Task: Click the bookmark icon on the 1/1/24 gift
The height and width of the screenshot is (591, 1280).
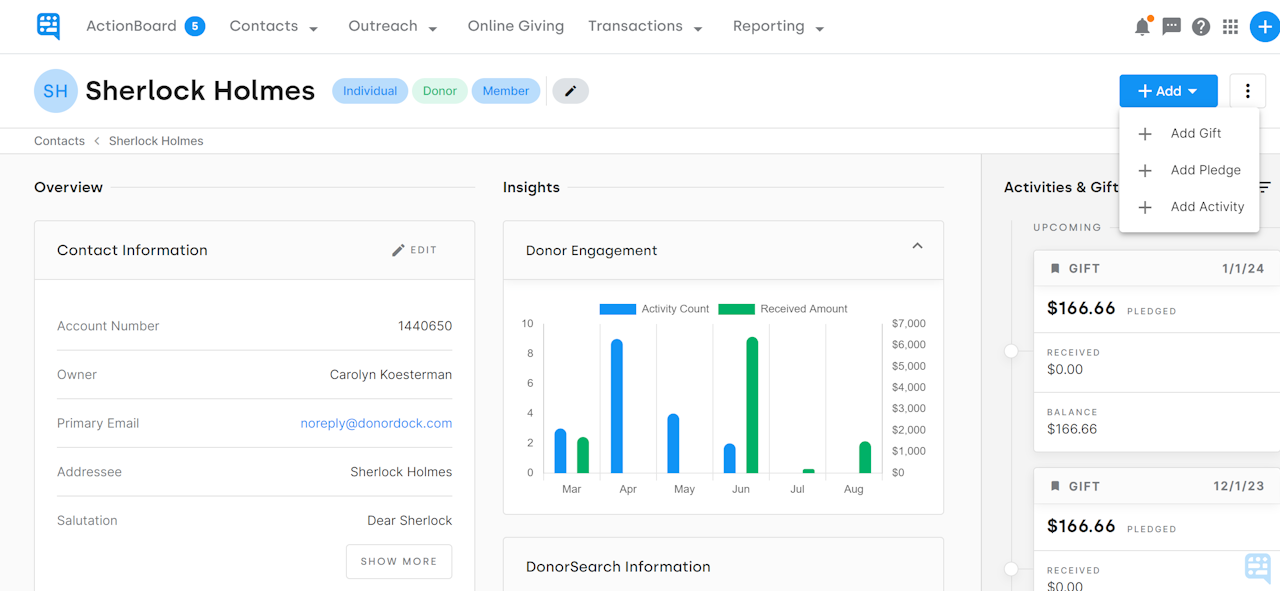Action: (1055, 267)
